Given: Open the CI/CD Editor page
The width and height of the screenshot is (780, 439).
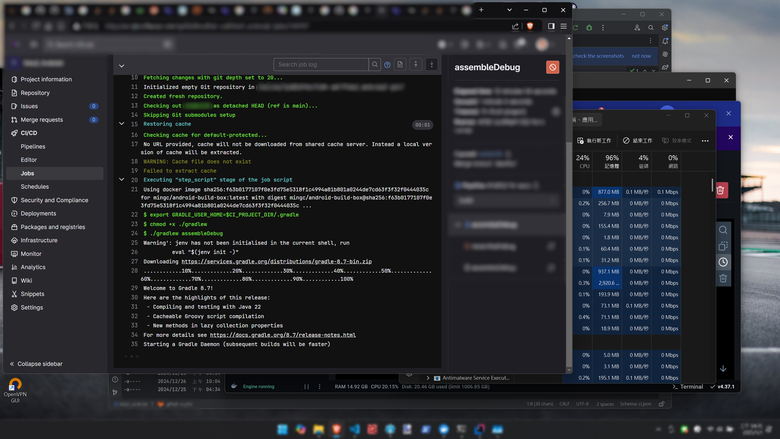Looking at the screenshot, I should 29,160.
